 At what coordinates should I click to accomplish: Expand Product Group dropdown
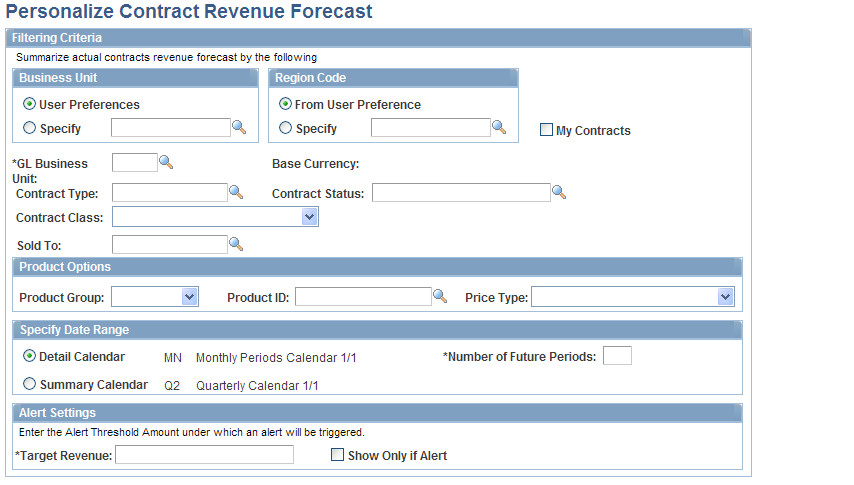point(190,297)
